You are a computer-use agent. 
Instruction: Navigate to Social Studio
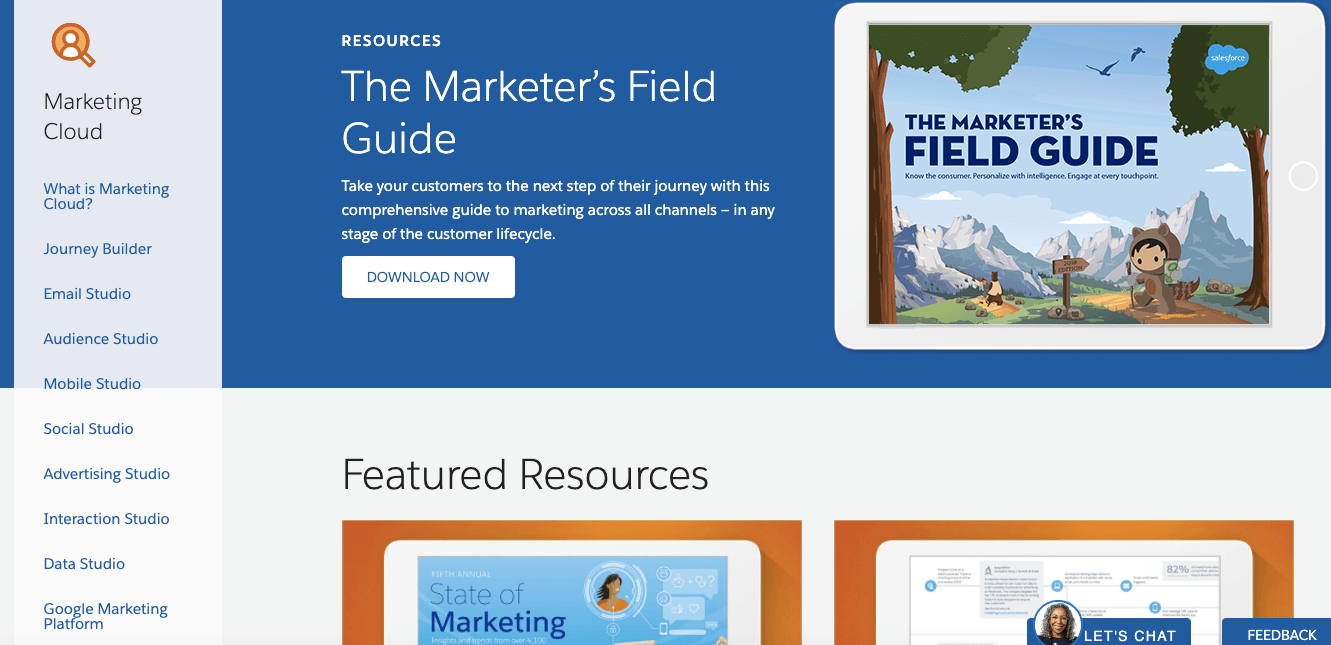[88, 429]
